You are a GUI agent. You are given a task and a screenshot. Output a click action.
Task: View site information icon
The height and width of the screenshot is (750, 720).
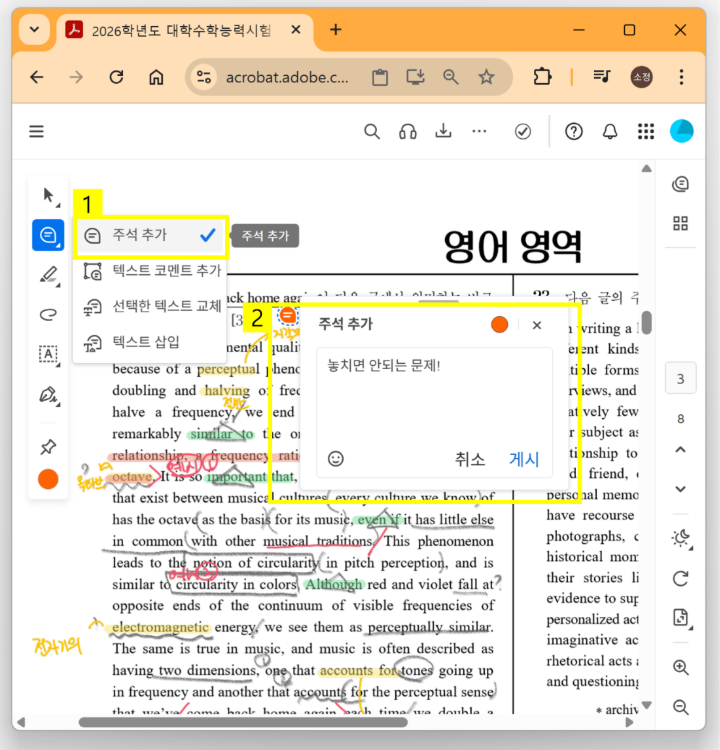[x=204, y=77]
